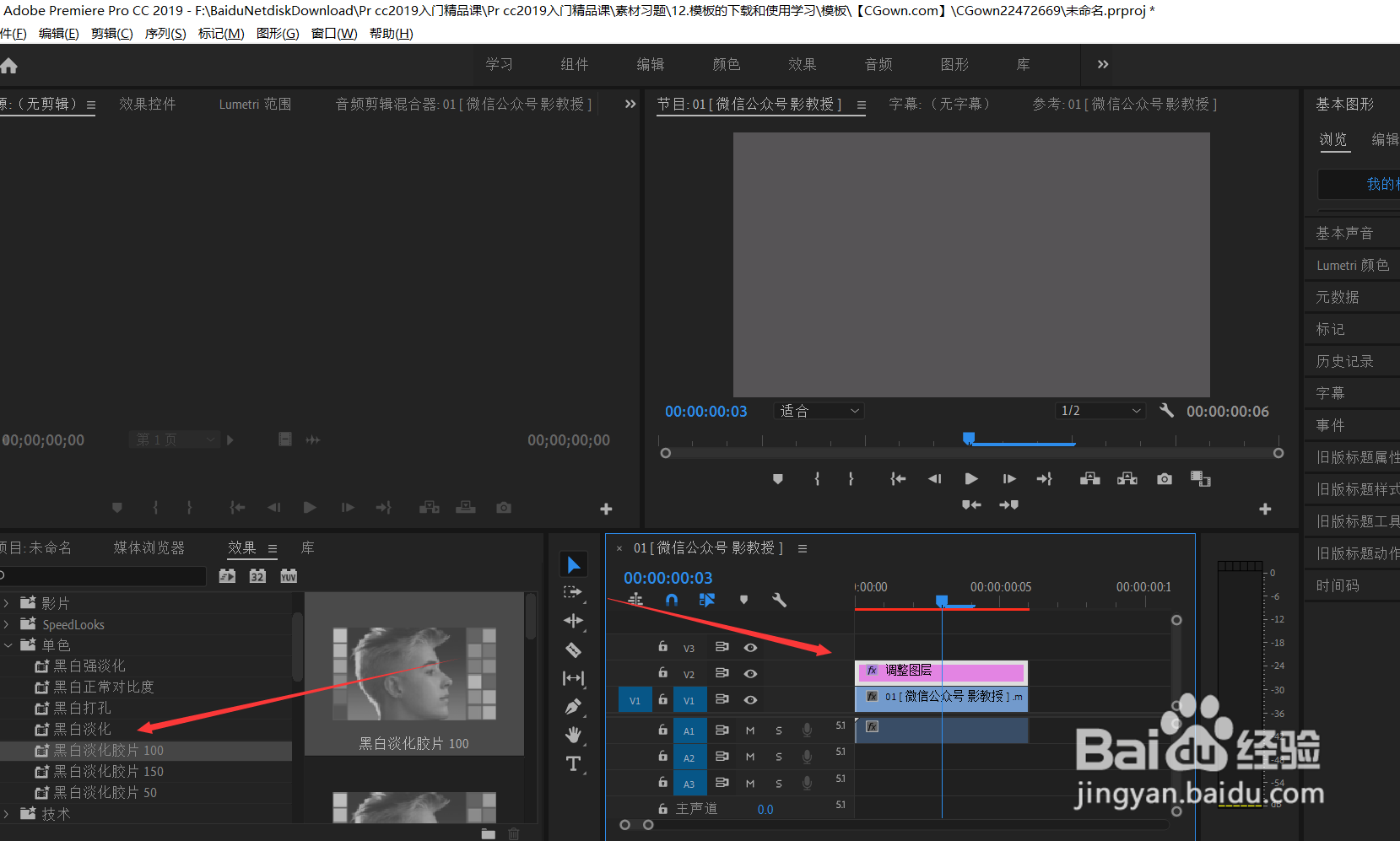Switch to 颜色 workspace tab
The width and height of the screenshot is (1400, 841).
[727, 64]
